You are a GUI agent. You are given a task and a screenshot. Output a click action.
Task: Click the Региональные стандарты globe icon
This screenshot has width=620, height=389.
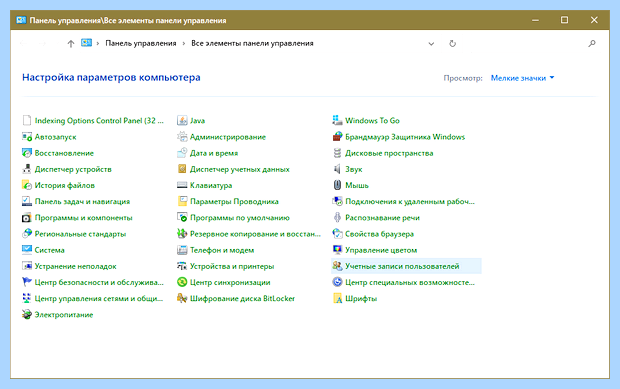tap(26, 234)
